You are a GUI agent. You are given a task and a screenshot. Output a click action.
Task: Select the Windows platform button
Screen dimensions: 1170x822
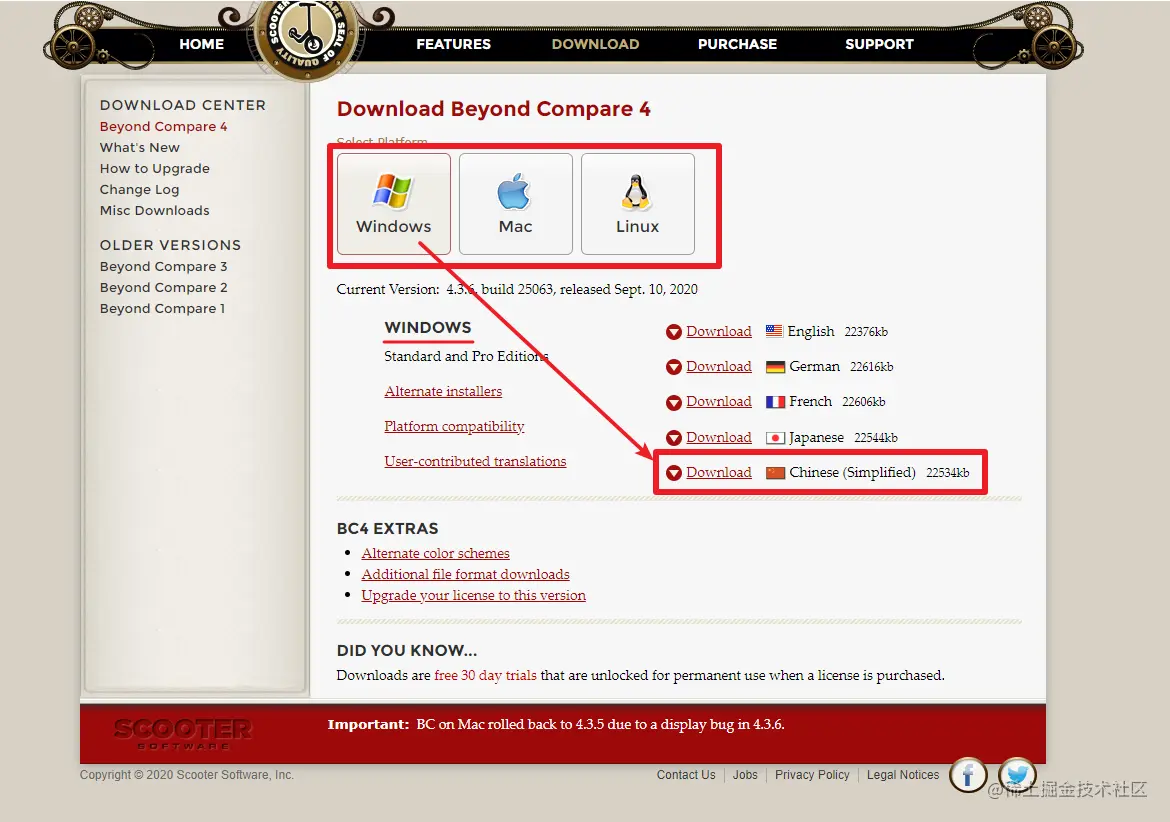click(x=393, y=204)
